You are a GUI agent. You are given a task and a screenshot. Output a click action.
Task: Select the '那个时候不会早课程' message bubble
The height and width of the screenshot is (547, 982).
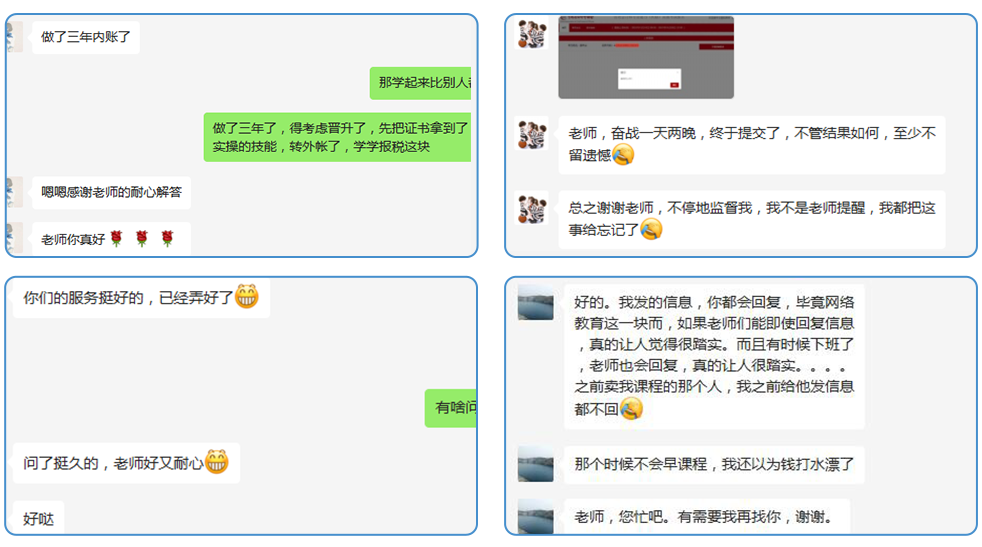[714, 465]
